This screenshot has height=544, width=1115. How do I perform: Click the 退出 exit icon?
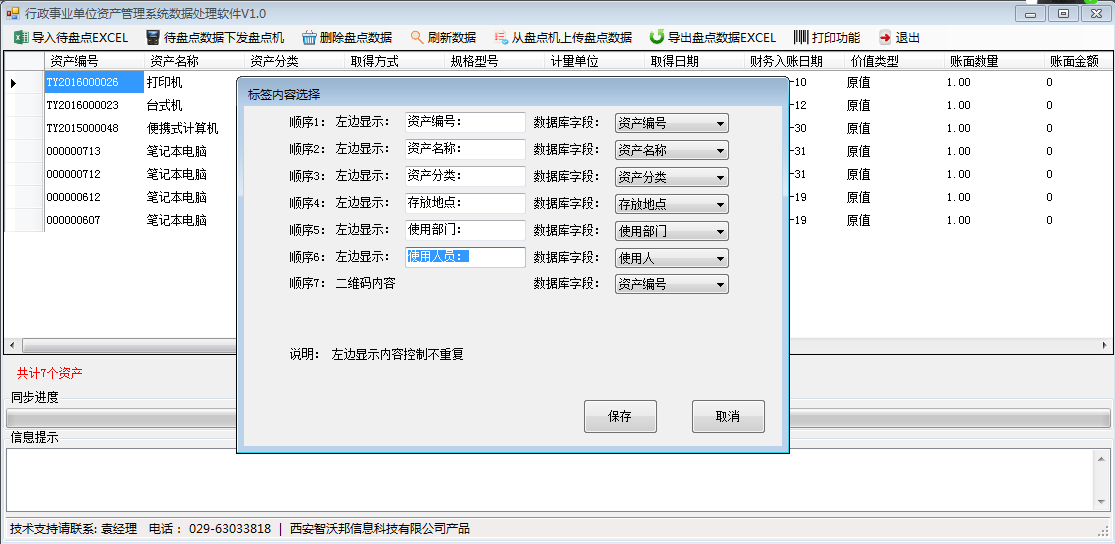[x=884, y=37]
